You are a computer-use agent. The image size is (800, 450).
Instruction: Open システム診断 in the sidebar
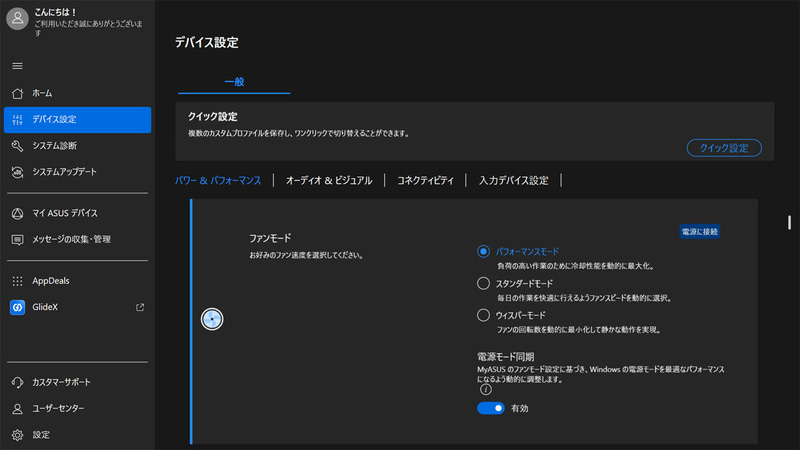[78, 146]
